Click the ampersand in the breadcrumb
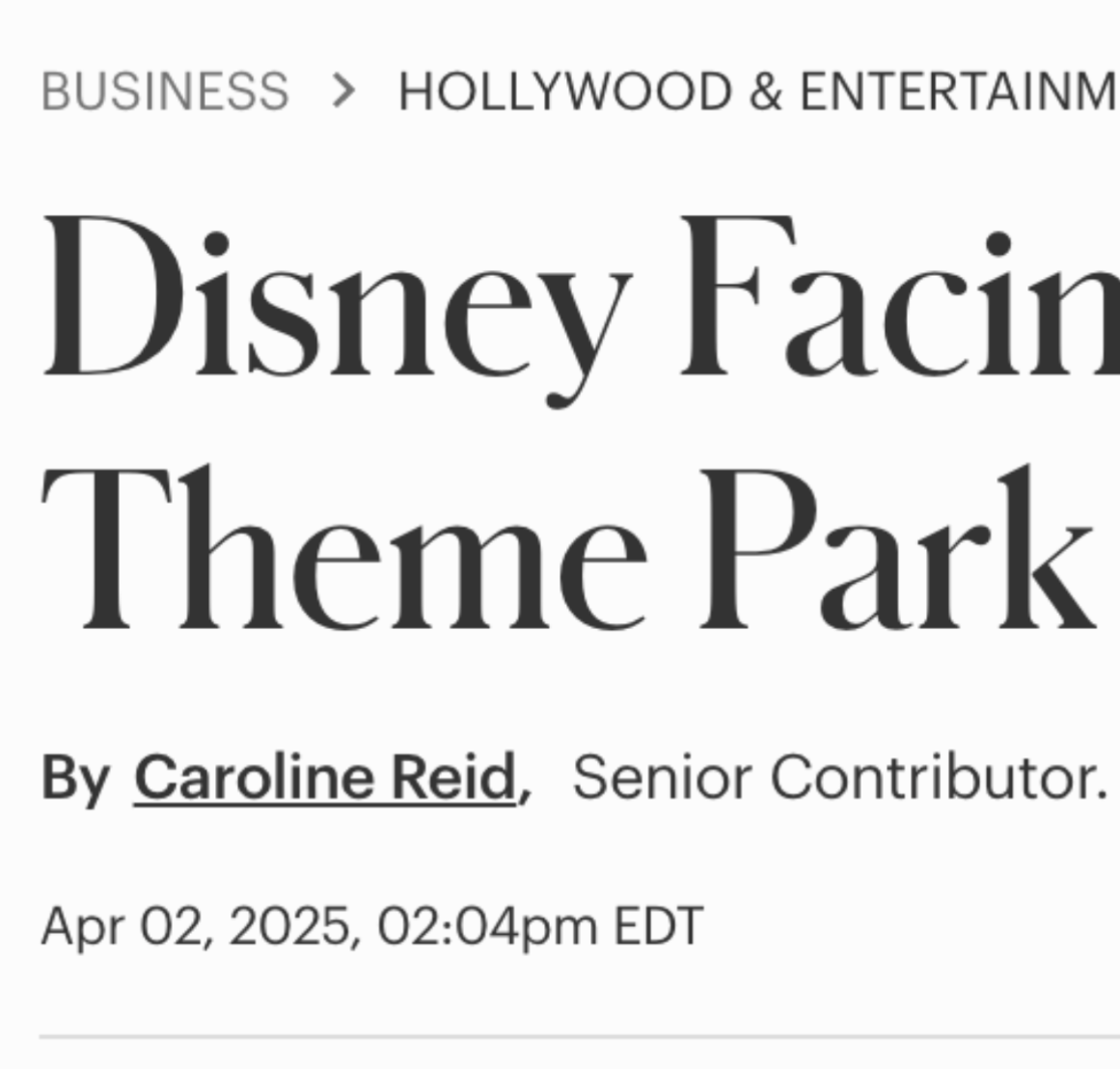Screen dimensions: 1120x1069 (x=766, y=93)
